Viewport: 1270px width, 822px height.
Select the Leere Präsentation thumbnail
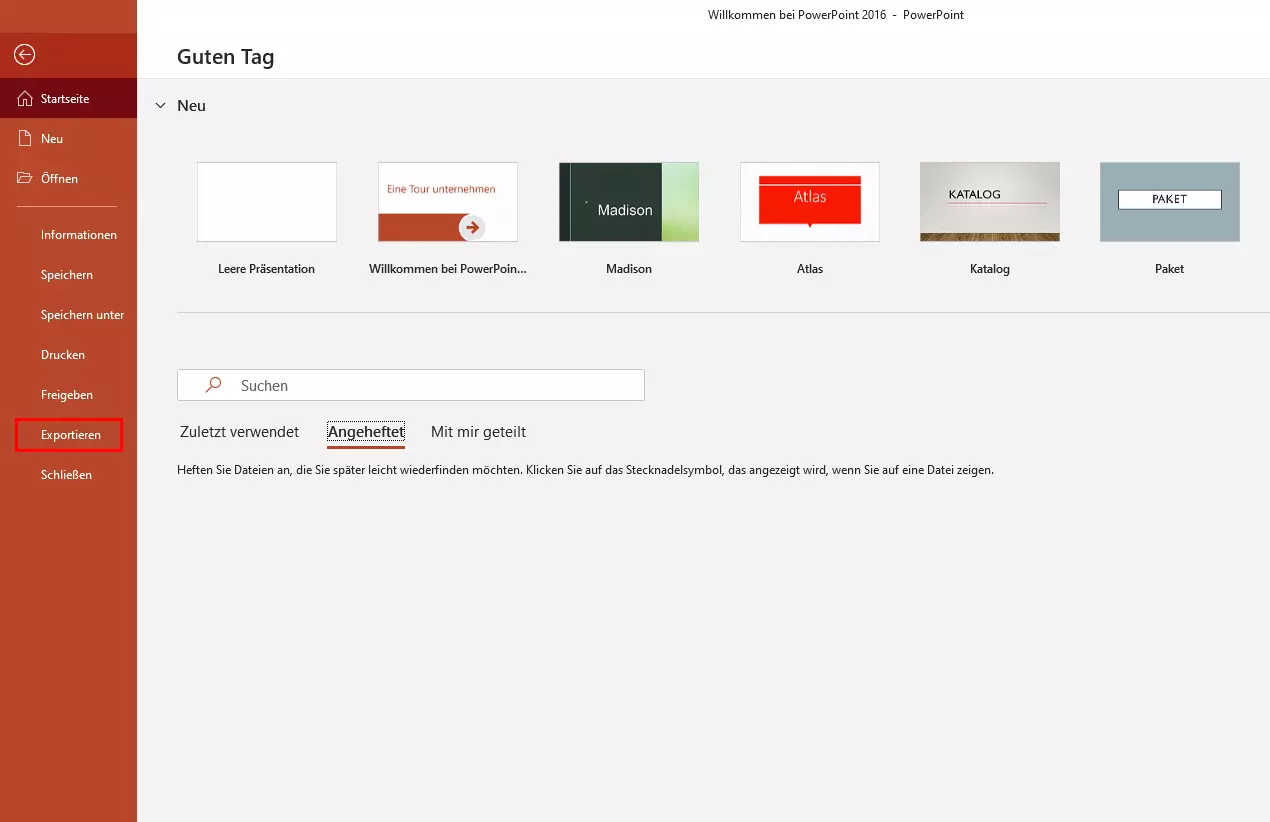point(267,202)
